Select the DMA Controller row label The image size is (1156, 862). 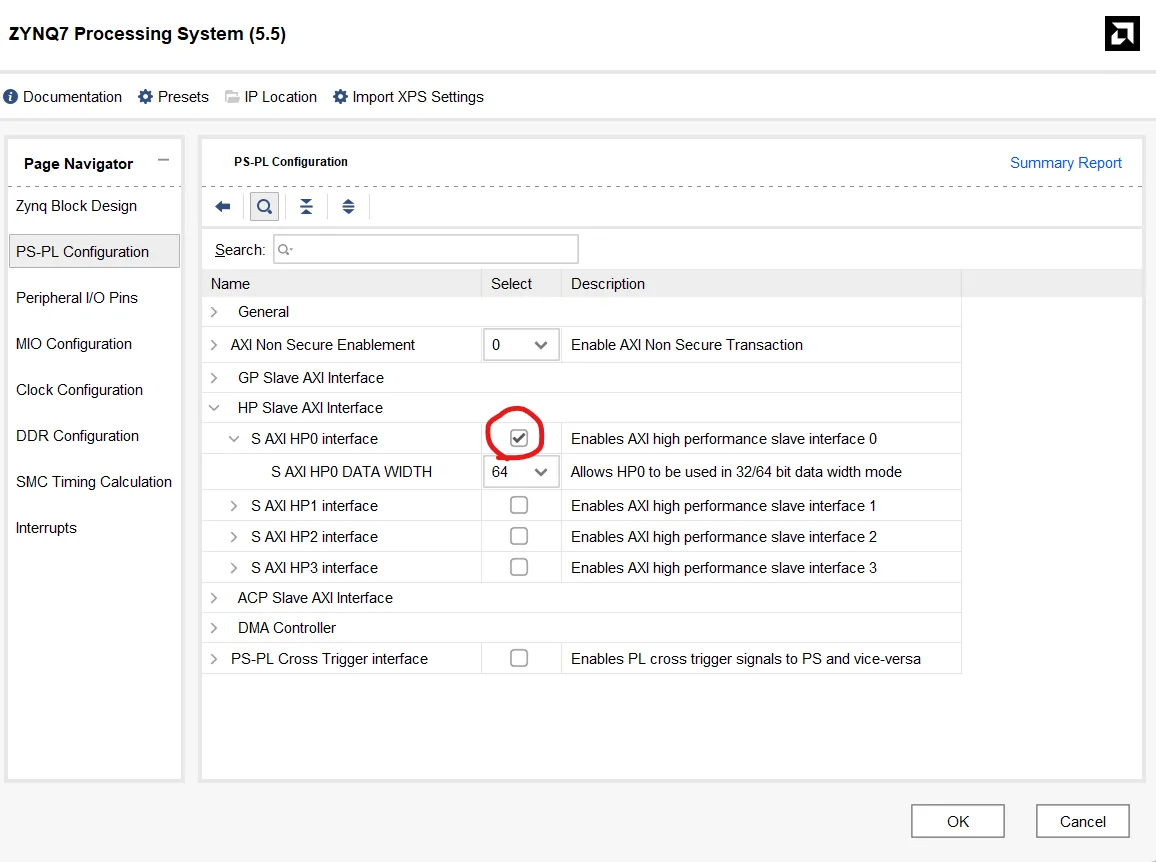(287, 628)
